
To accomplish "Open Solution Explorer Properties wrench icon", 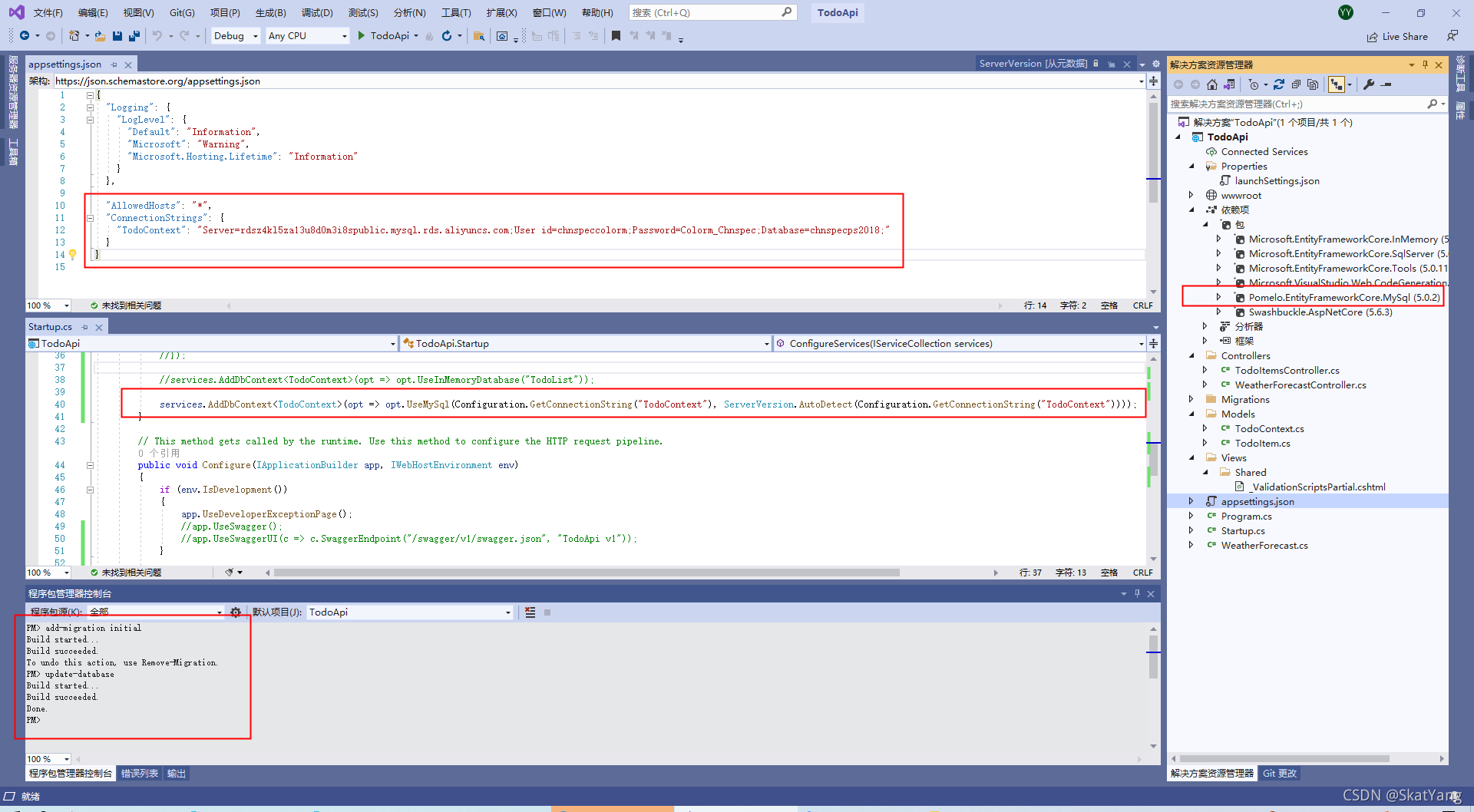I will click(1369, 84).
